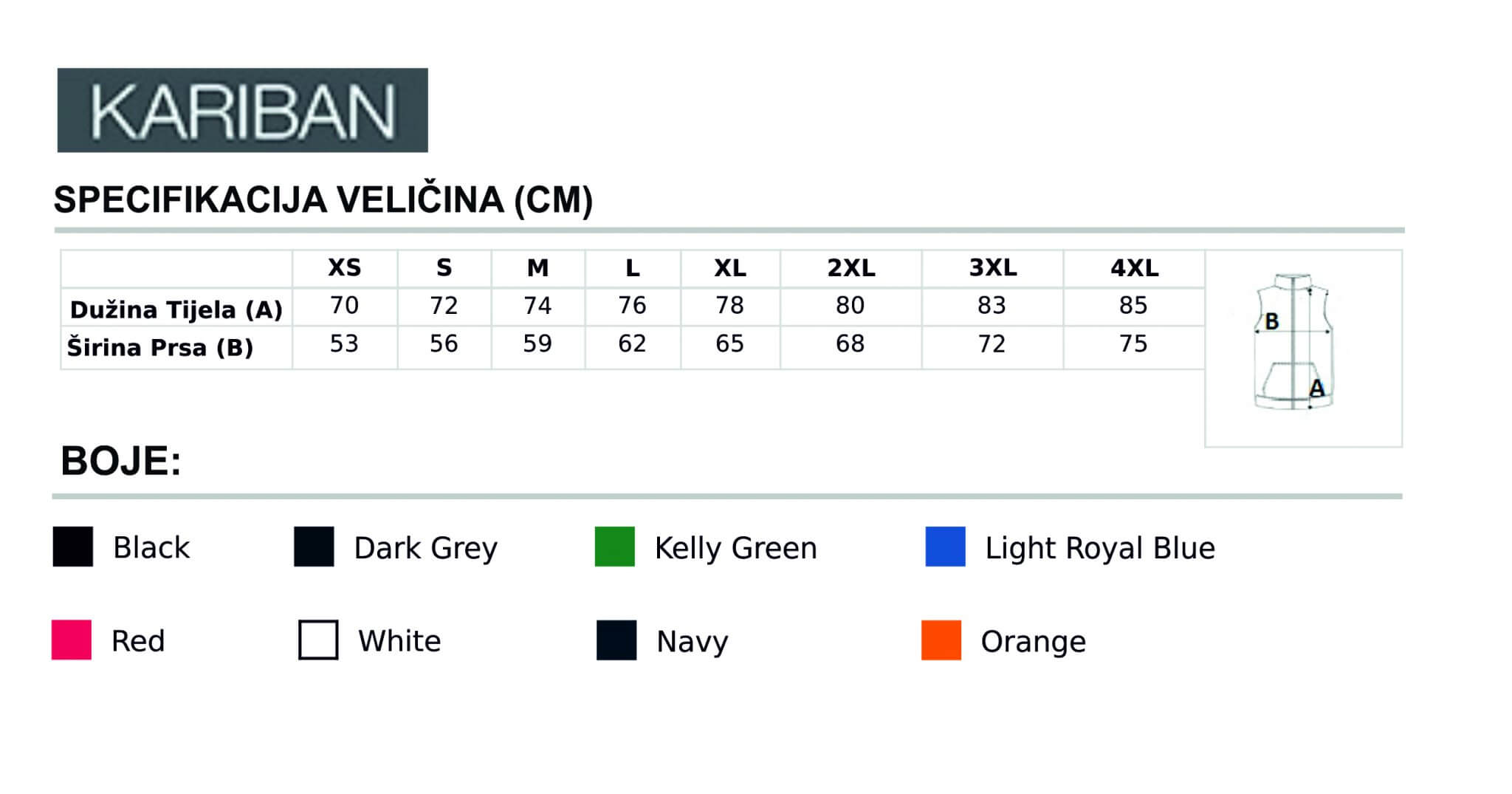Click the Kelly Green label text
The image size is (1512, 794).
coord(736,548)
